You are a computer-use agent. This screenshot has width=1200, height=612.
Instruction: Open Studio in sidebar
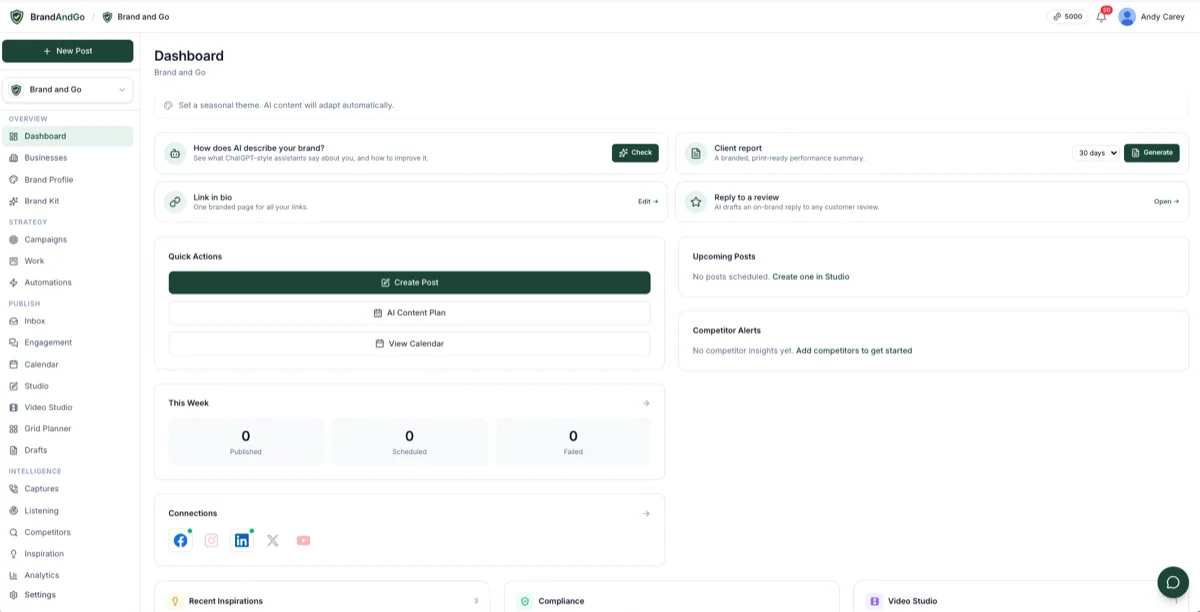pos(68,386)
